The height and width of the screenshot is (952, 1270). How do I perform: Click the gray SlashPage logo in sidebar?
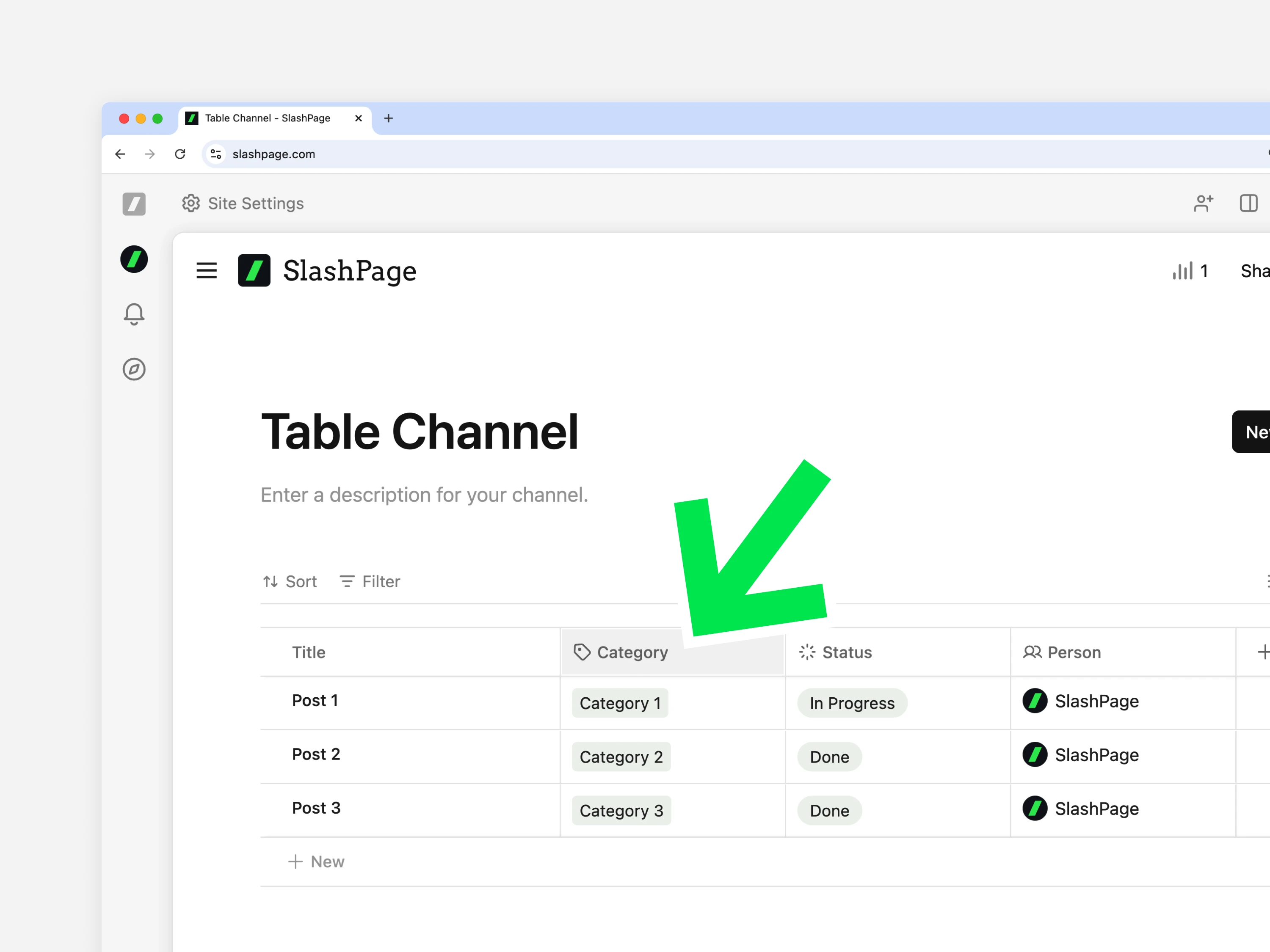(x=134, y=204)
